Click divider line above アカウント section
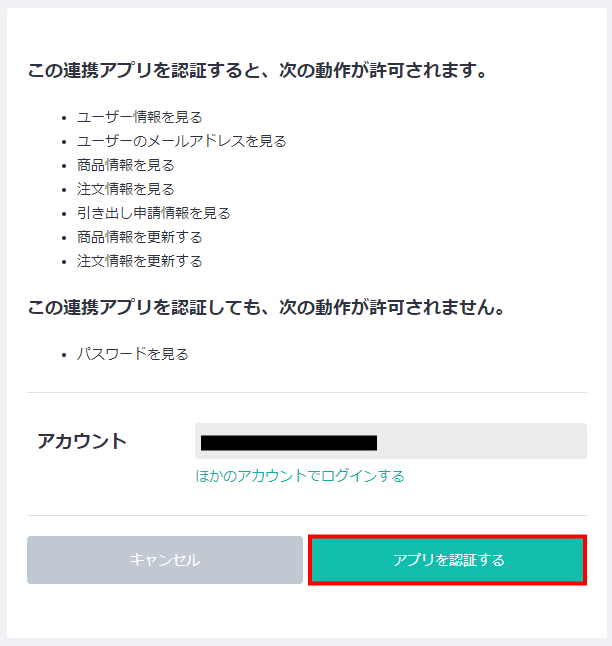This screenshot has height=646, width=612. [x=307, y=393]
